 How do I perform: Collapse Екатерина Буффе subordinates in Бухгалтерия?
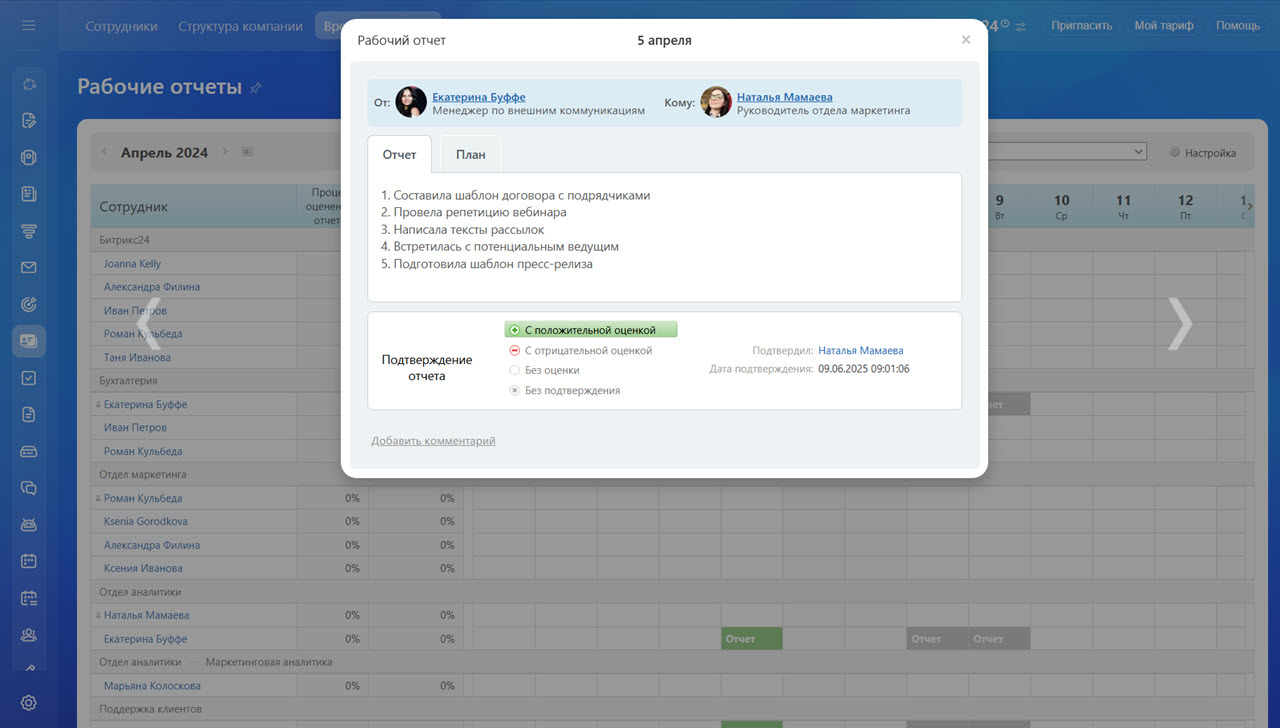coord(99,405)
